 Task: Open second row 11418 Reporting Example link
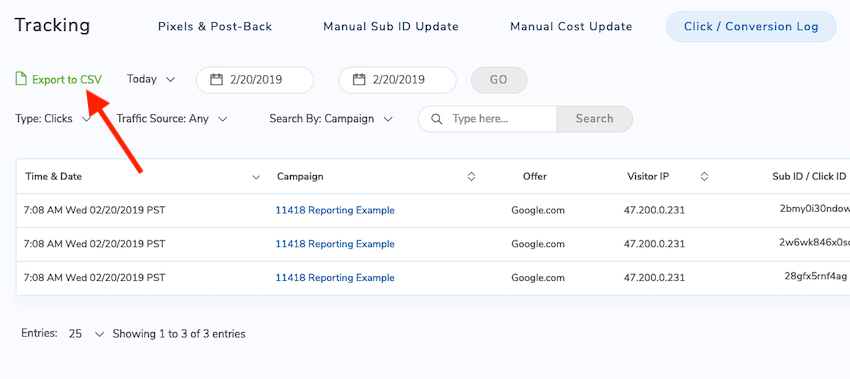pos(335,244)
